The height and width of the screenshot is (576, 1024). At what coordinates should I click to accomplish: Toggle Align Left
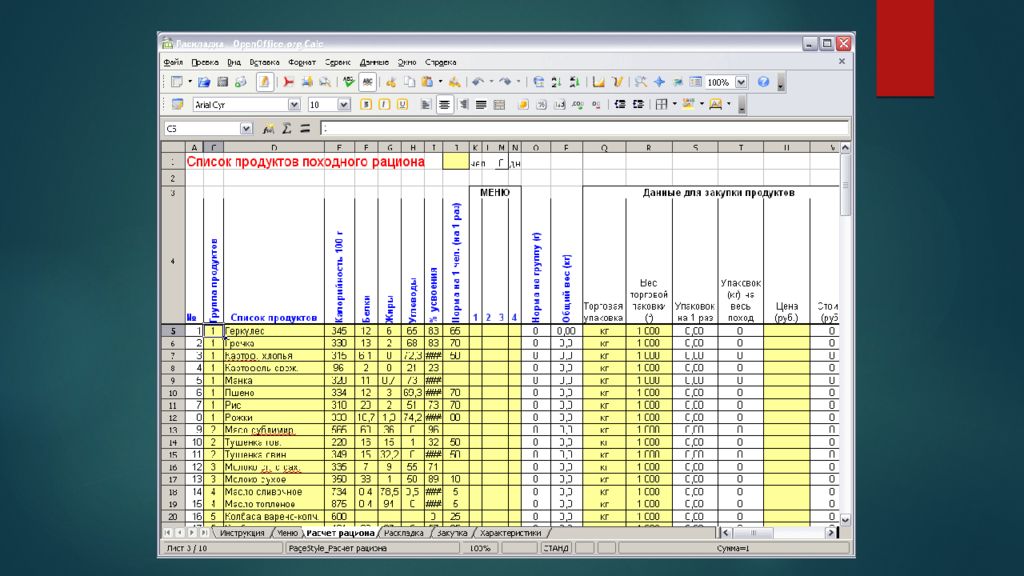click(x=426, y=104)
